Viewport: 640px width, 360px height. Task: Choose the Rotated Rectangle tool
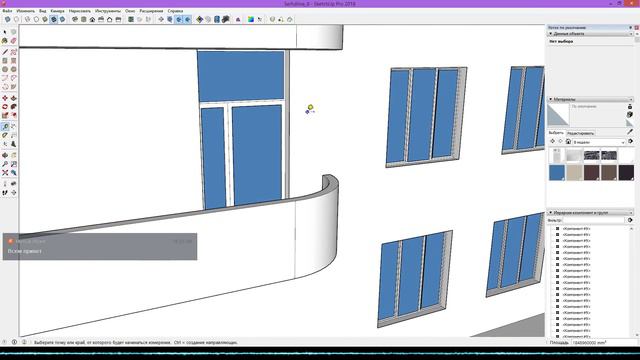[13, 60]
